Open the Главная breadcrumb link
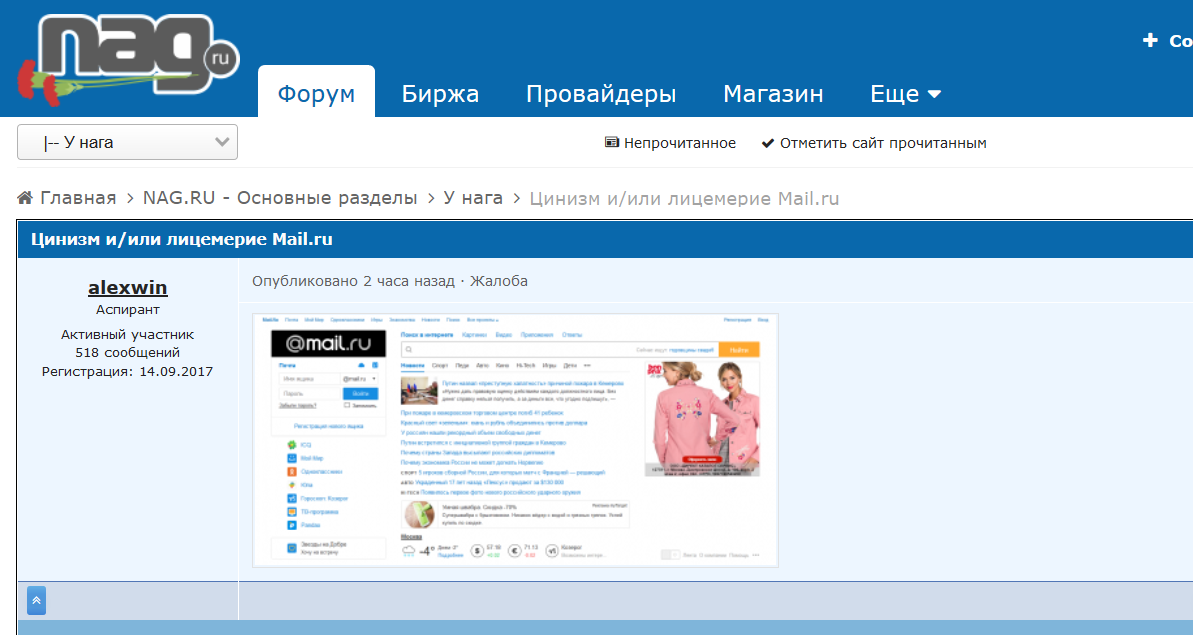 pos(78,198)
